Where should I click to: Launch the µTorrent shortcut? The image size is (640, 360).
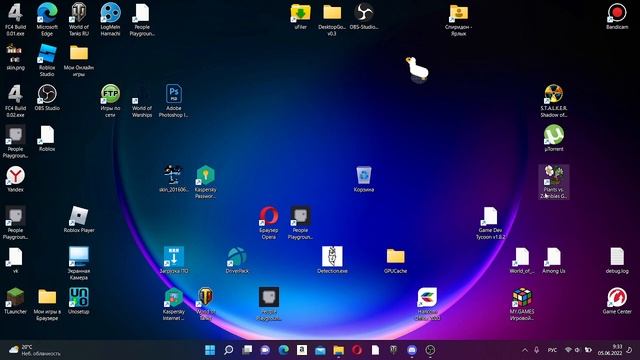point(553,138)
